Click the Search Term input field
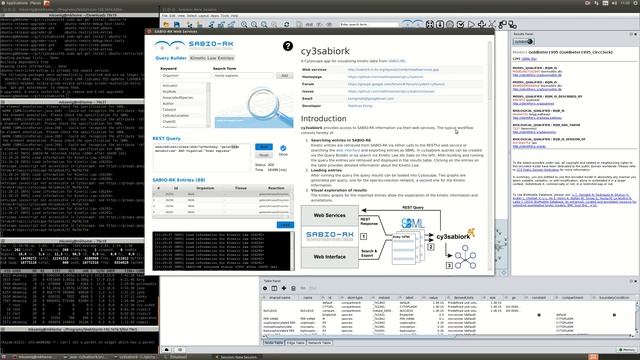640x360 pixels. [243, 76]
